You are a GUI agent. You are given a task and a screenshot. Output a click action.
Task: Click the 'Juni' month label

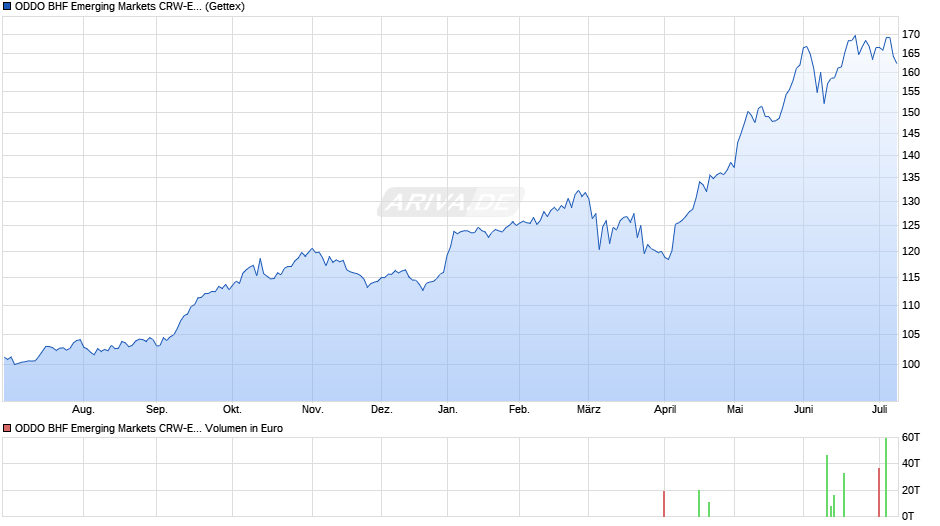click(x=803, y=410)
